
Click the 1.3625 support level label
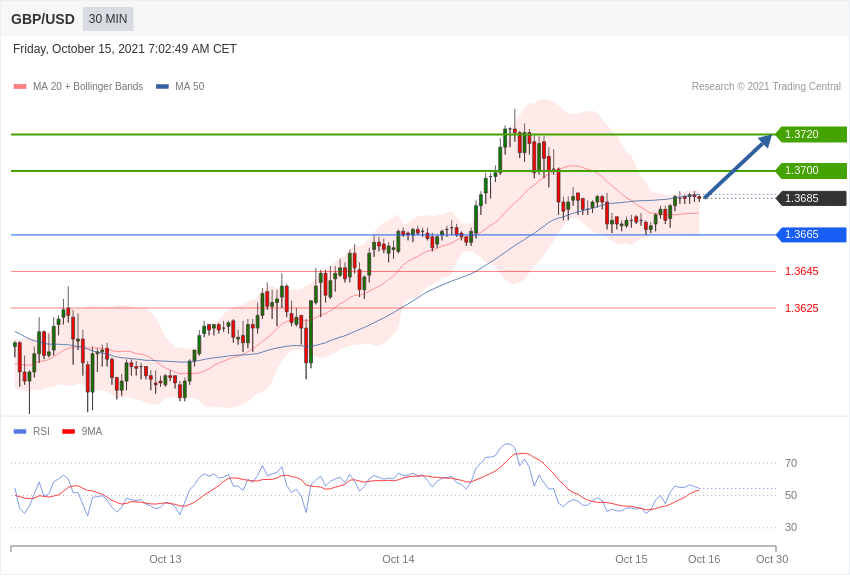click(801, 308)
